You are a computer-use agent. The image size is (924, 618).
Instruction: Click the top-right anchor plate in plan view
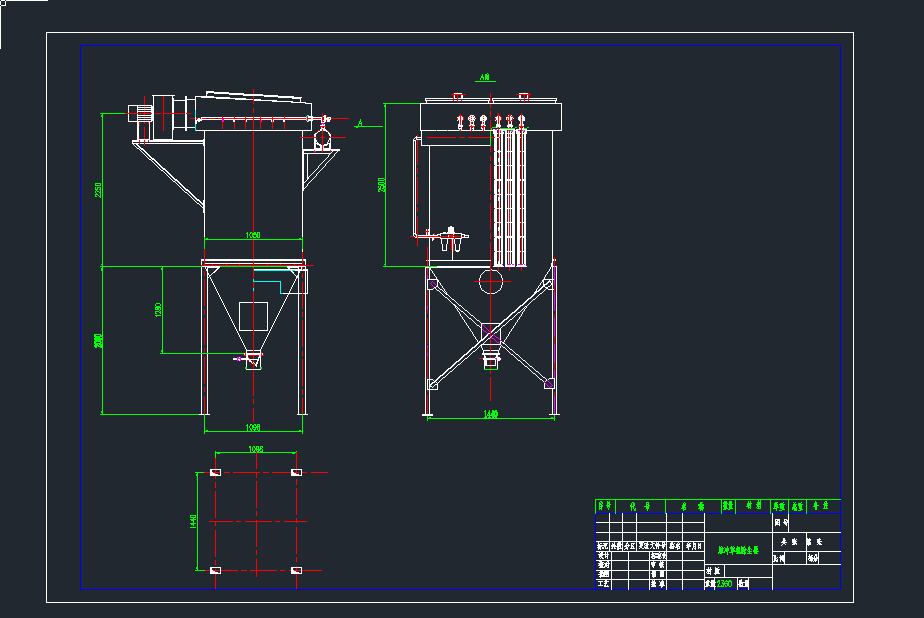pos(295,472)
